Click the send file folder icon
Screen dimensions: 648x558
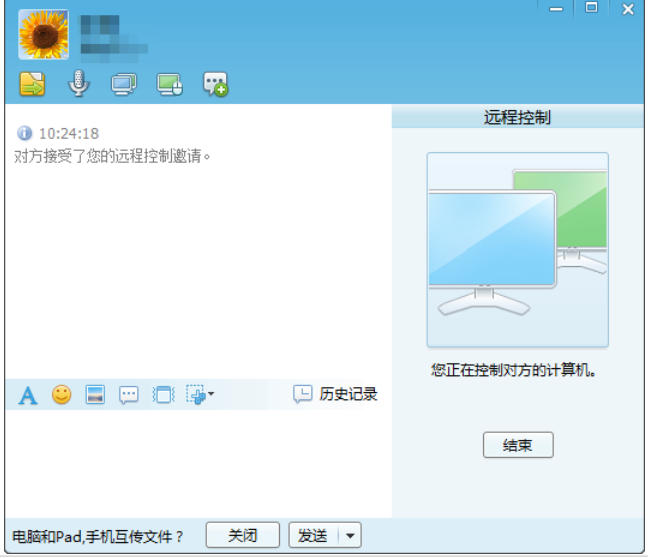33,84
